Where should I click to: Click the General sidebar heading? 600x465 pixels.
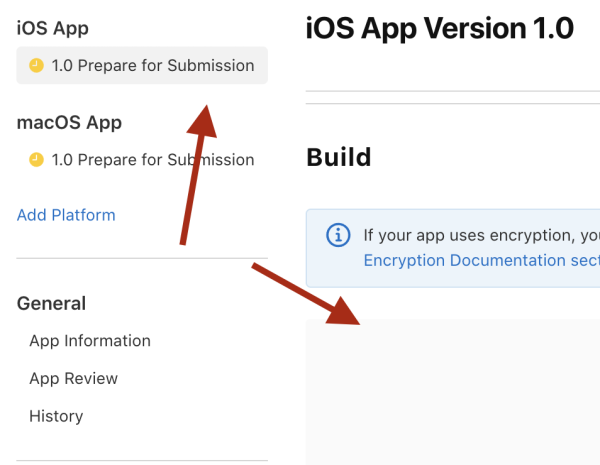coord(51,303)
